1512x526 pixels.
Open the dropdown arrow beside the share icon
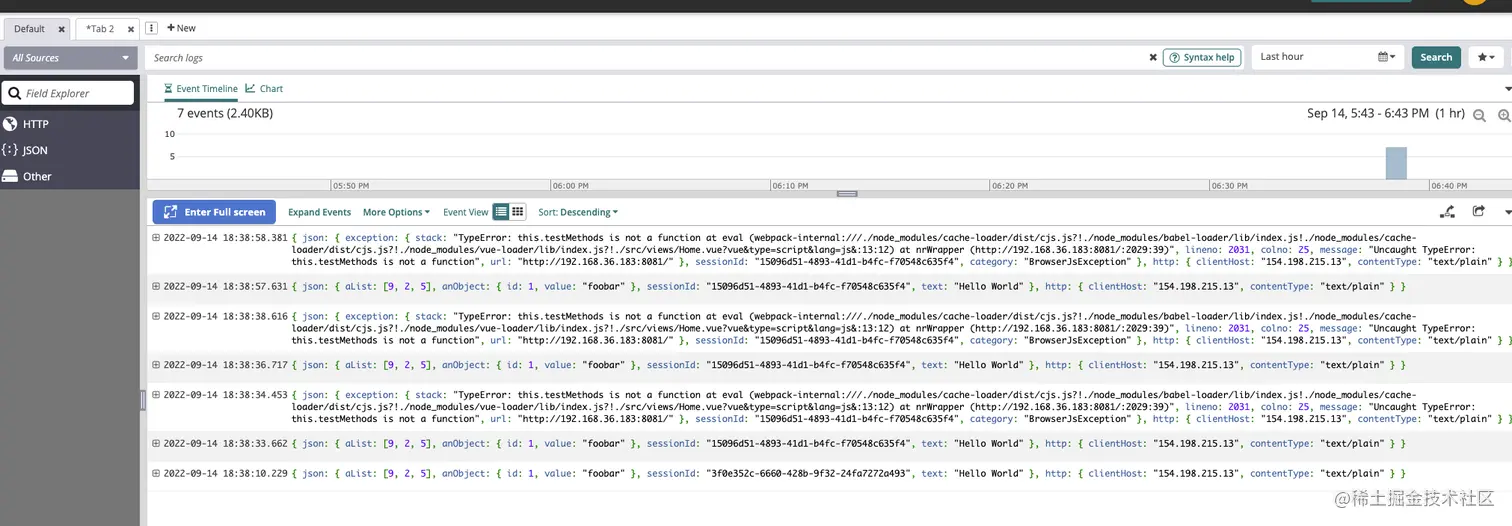[x=1507, y=212]
